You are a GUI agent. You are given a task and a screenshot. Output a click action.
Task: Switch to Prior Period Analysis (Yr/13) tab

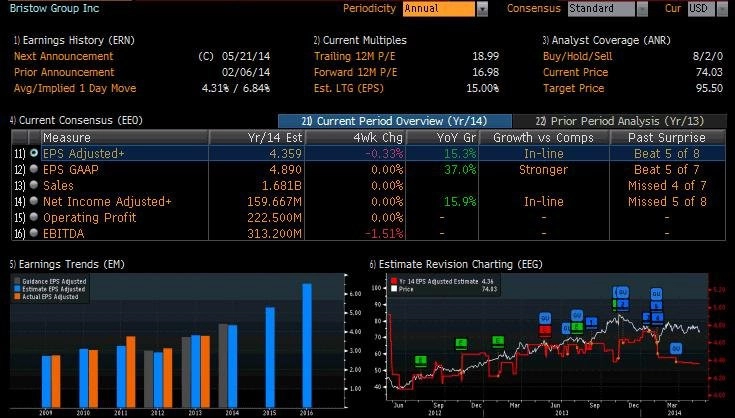pos(620,121)
